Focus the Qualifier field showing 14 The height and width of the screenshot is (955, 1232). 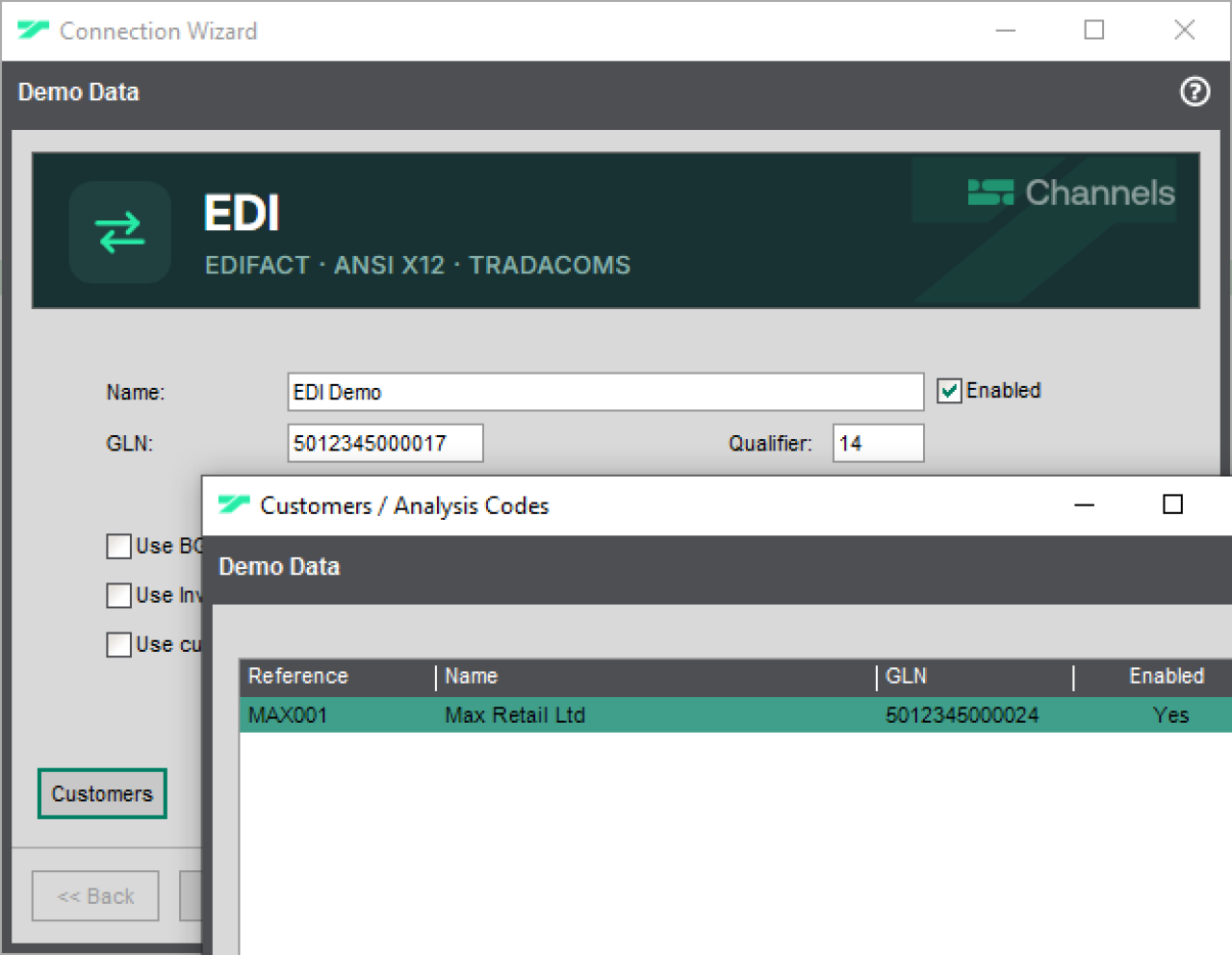(x=878, y=443)
